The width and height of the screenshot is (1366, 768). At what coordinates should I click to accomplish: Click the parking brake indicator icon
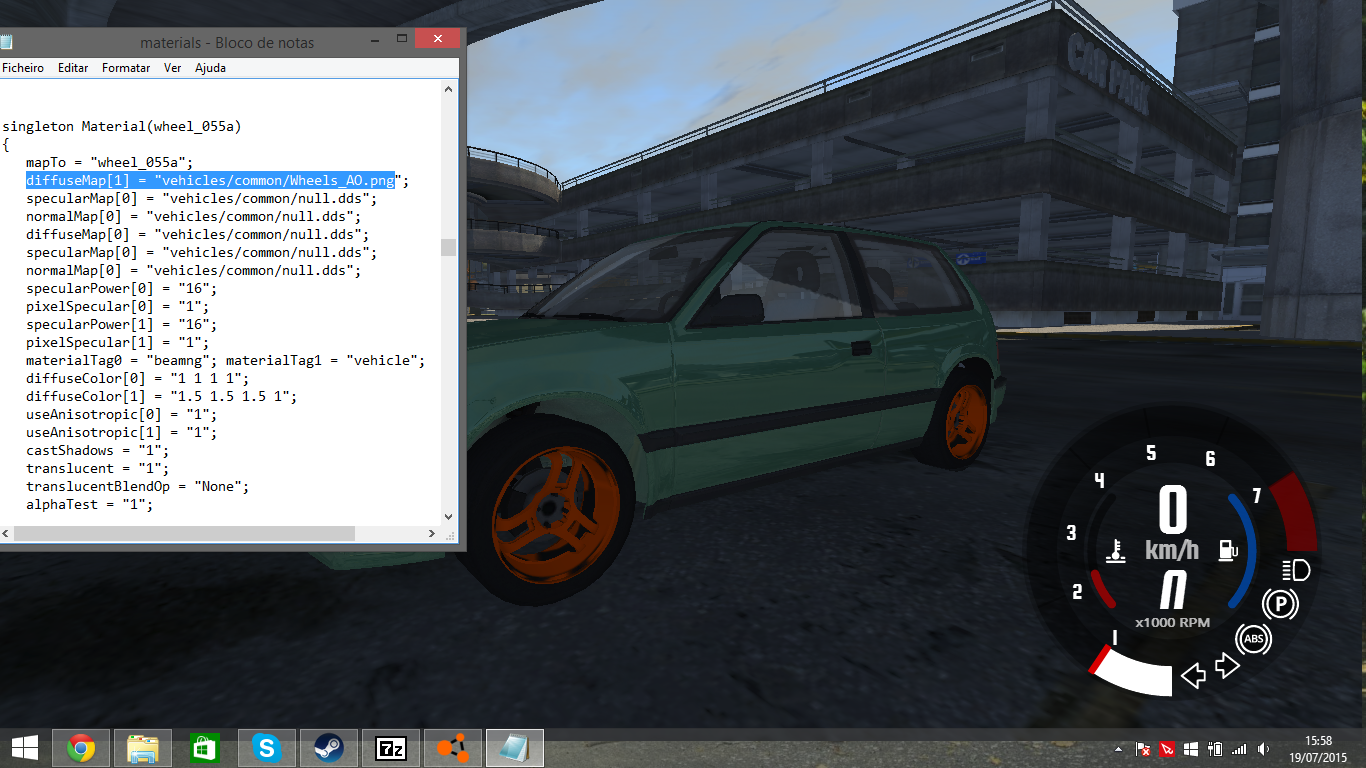click(x=1279, y=605)
